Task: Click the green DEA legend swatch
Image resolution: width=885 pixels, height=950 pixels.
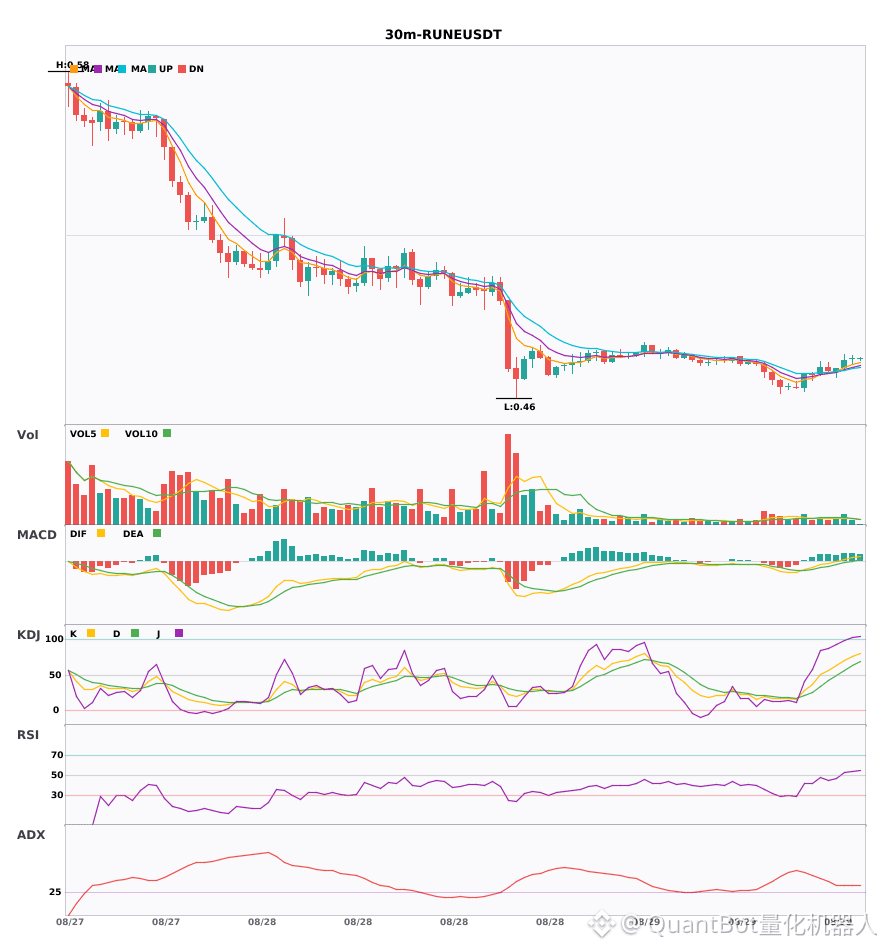Action: click(157, 533)
